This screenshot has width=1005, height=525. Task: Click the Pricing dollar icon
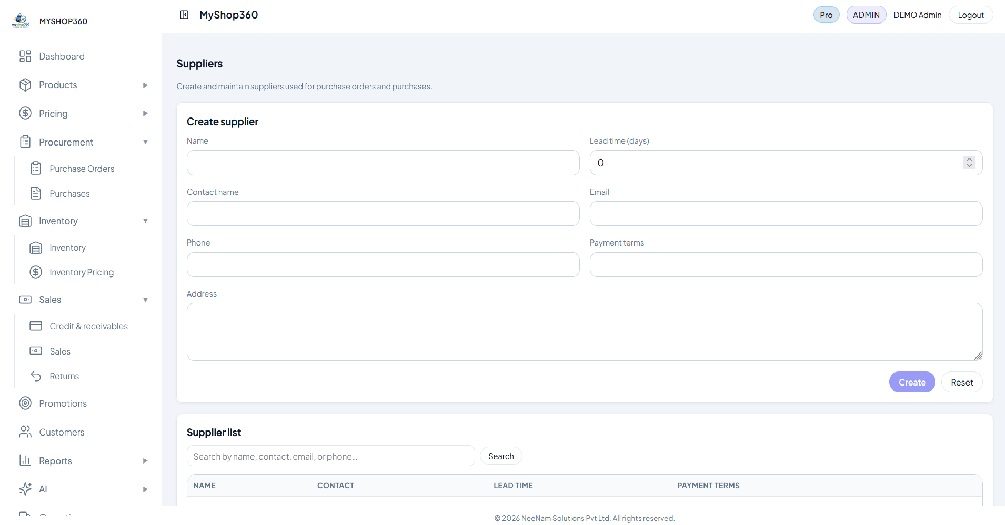coord(25,113)
